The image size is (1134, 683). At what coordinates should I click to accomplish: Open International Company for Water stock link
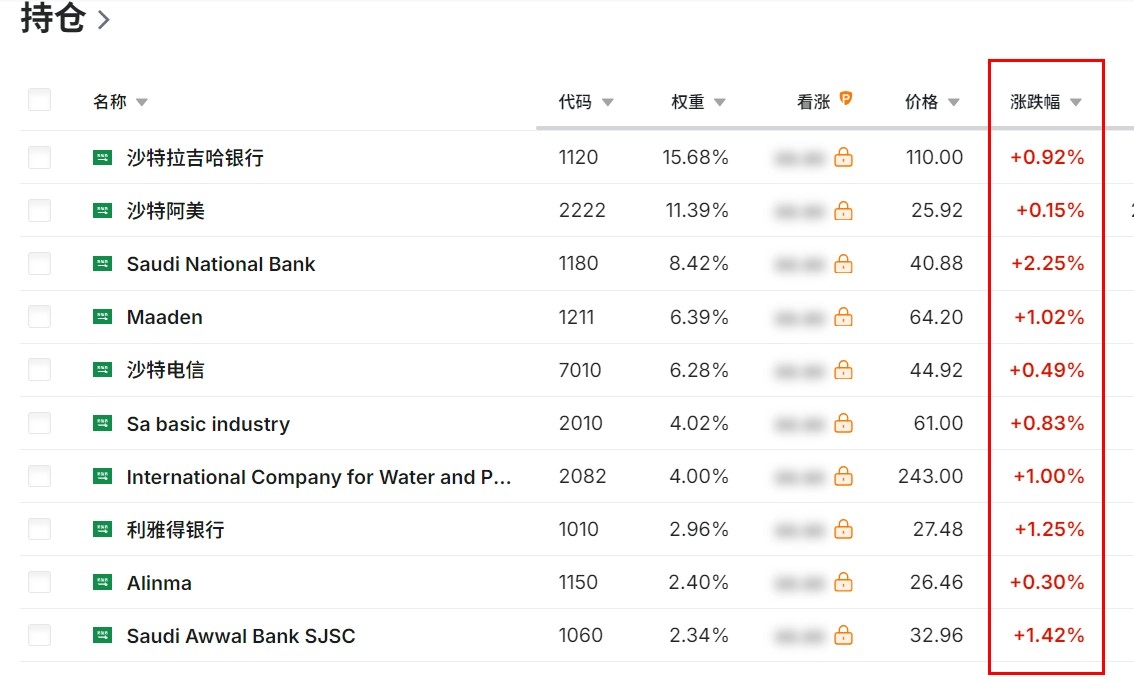[319, 477]
